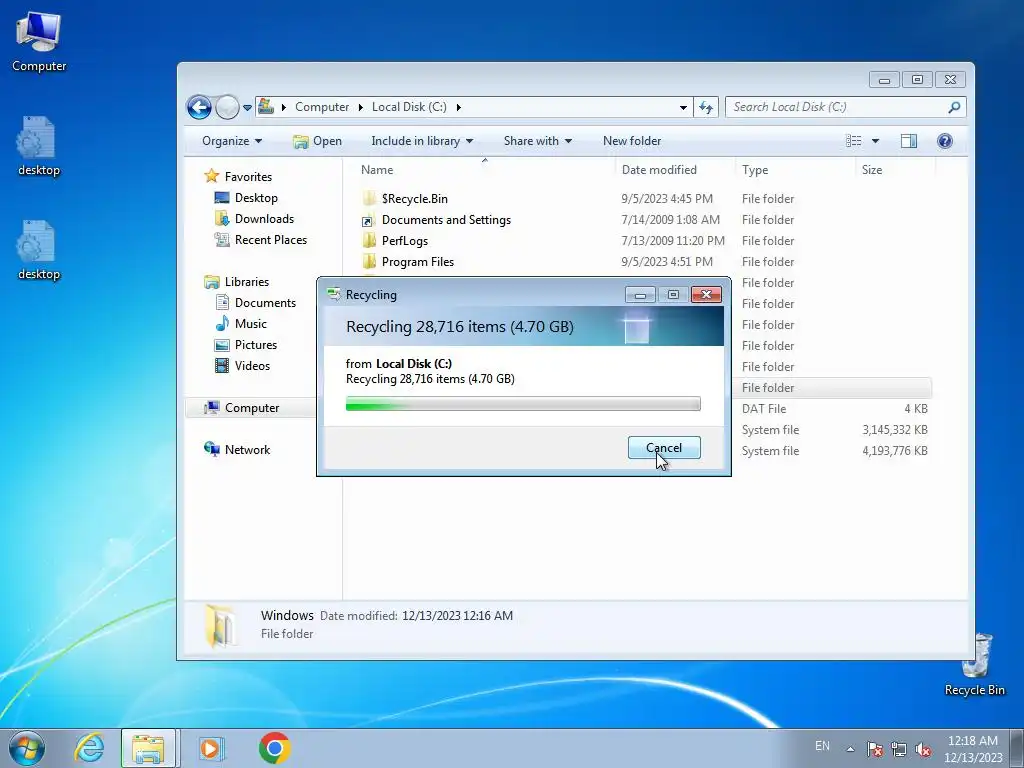The height and width of the screenshot is (768, 1024).
Task: Open the Organize menu
Action: 232,141
